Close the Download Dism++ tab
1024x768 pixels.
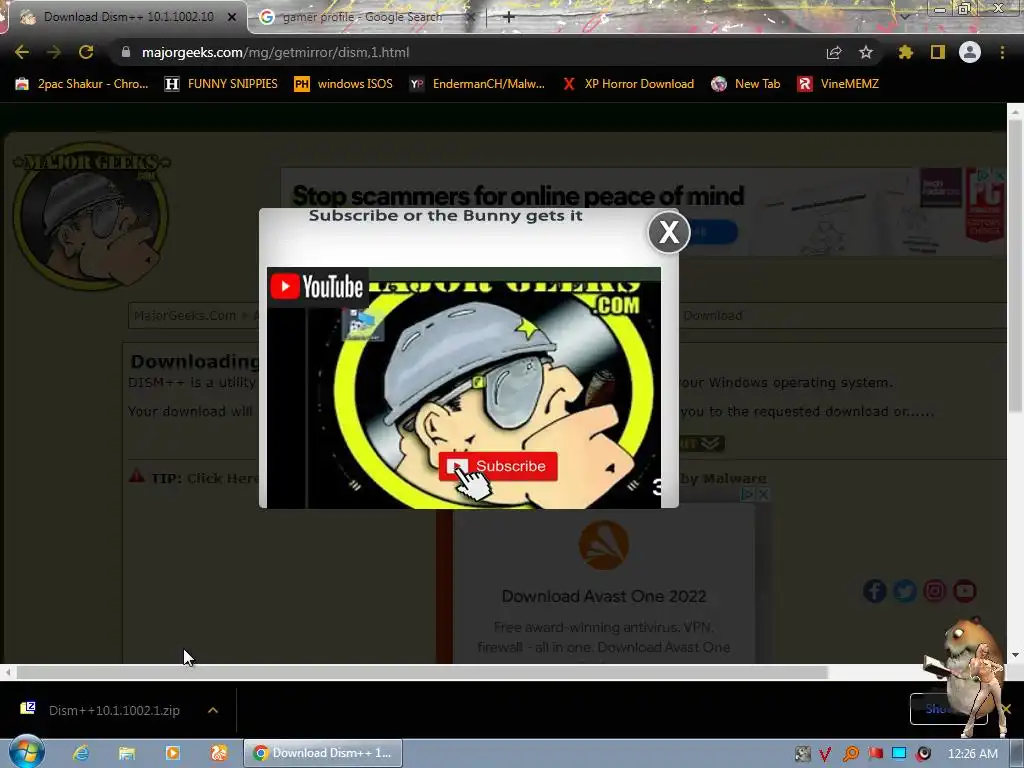(231, 17)
